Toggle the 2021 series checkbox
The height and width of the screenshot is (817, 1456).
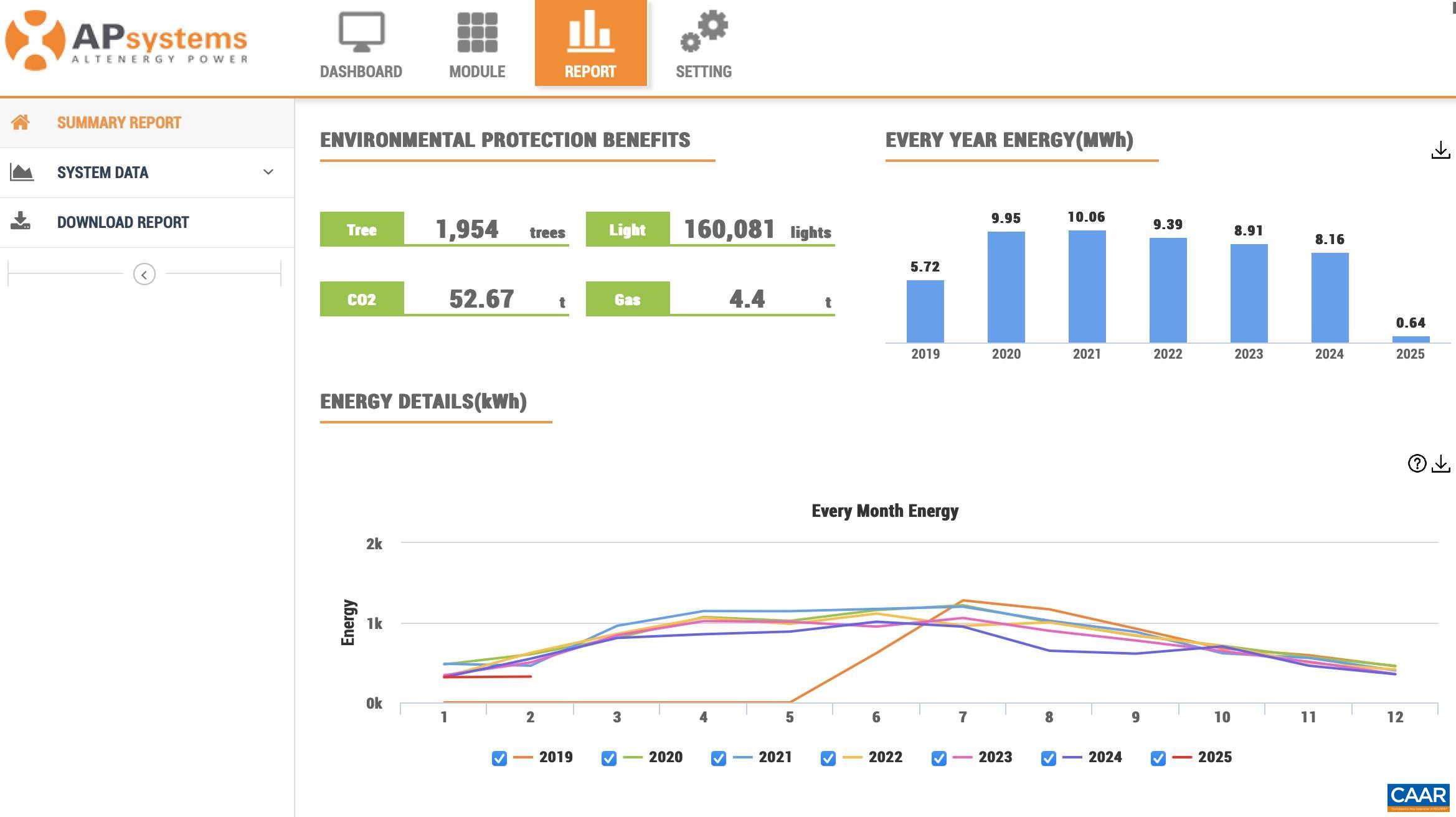point(718,758)
